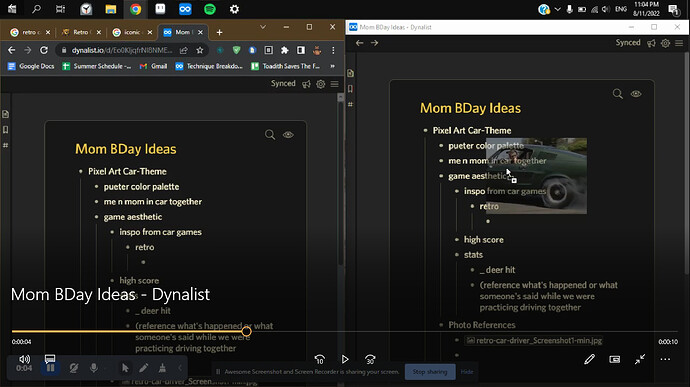Show the hidden bookmarks overflow chevron
690x387 pixels.
pyautogui.click(x=332, y=66)
